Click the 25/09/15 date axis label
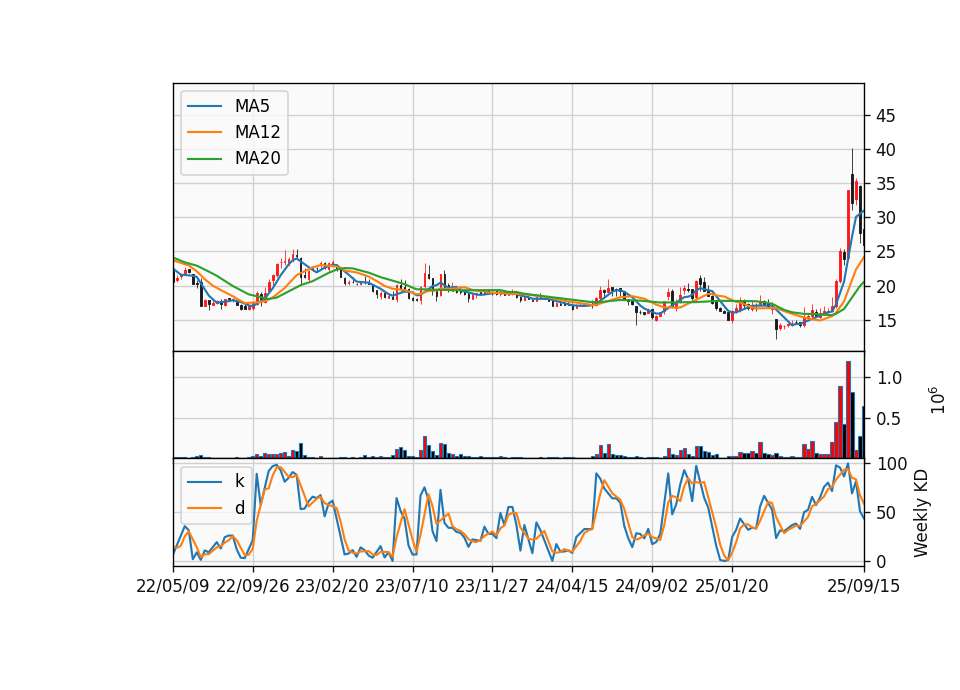The image size is (960, 690). pos(864,586)
